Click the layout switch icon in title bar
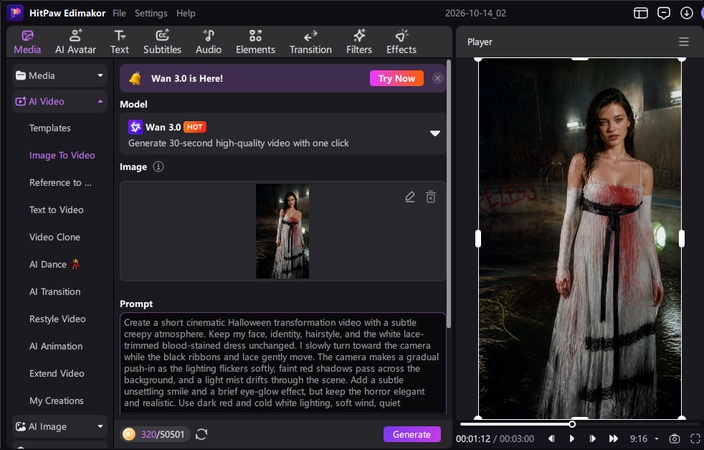The width and height of the screenshot is (704, 450). tap(641, 13)
